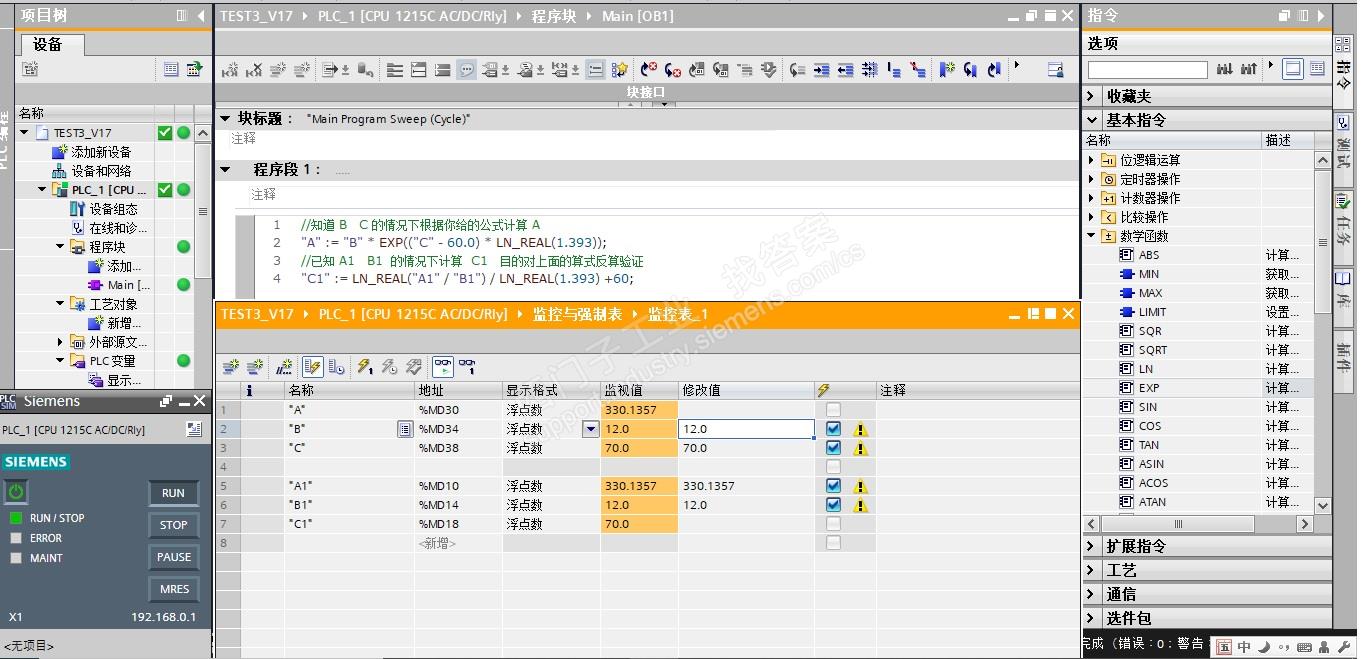Collapse the Basic instructions (基本指令) section
The image size is (1366, 659).
pyautogui.click(x=1091, y=119)
